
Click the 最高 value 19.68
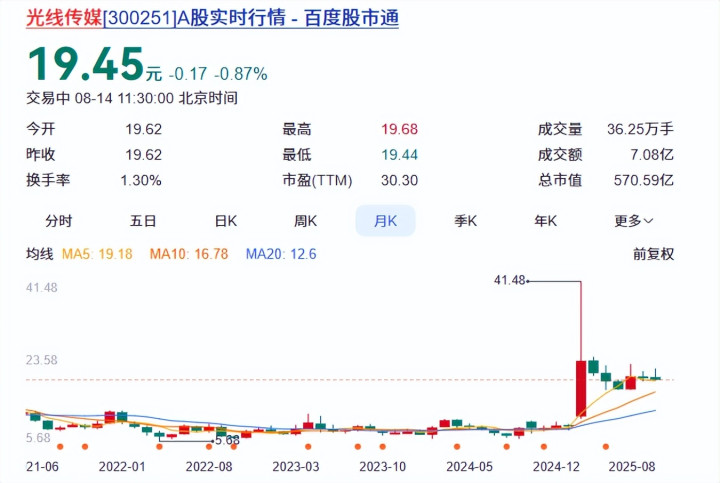point(399,129)
